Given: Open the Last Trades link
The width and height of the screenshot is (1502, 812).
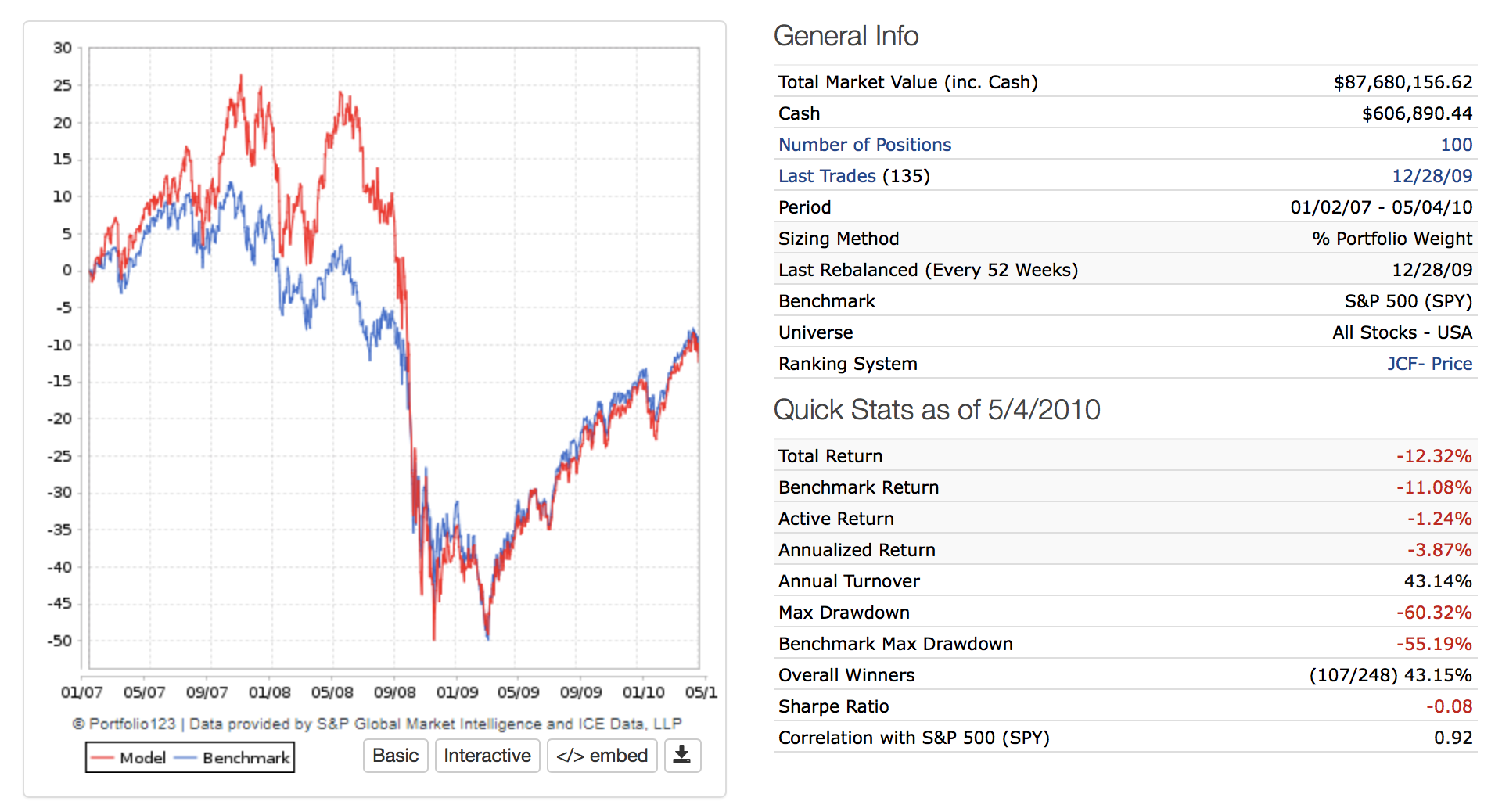Looking at the screenshot, I should coord(827,176).
